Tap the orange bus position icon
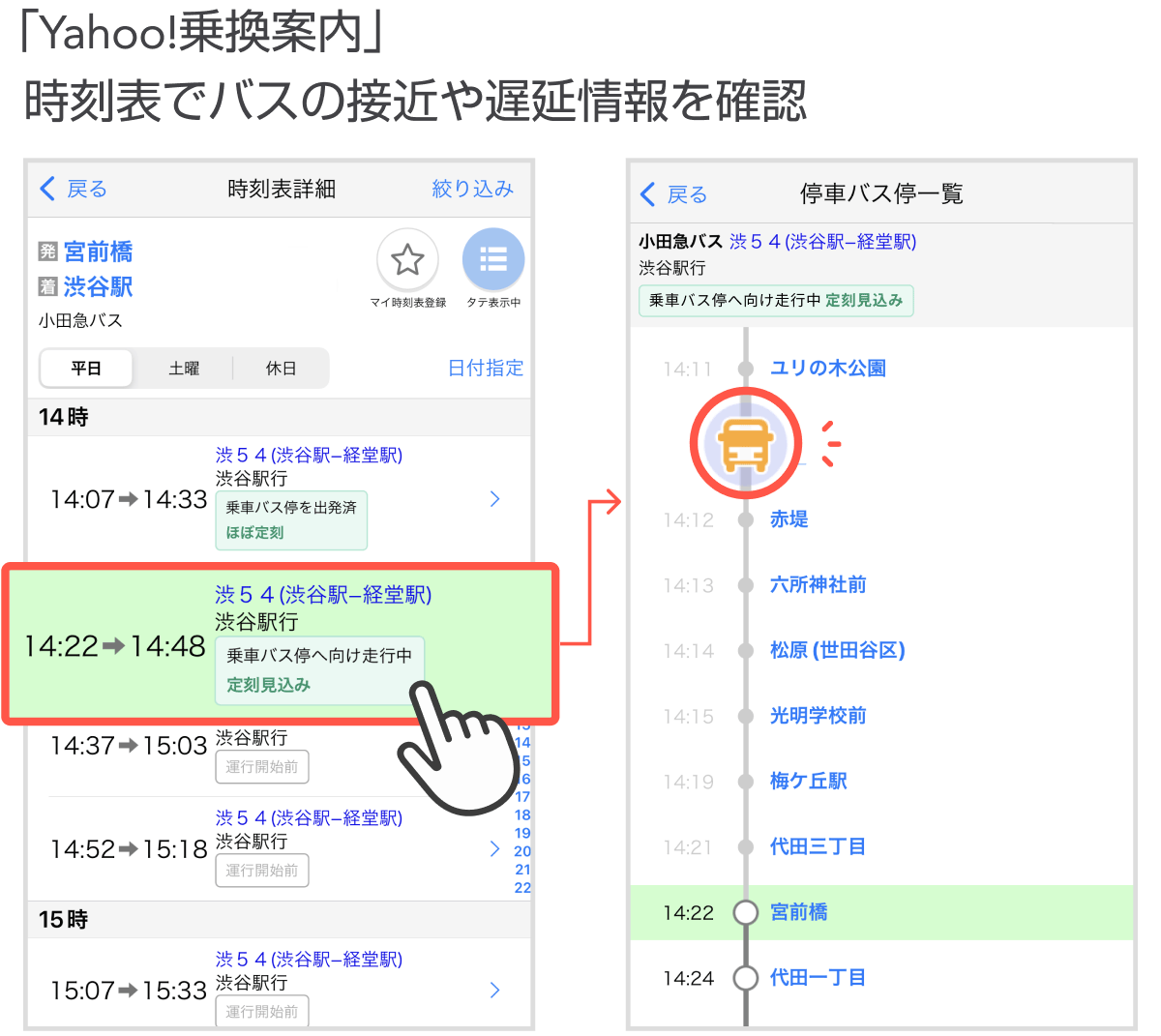1161x1036 pixels. 745,444
